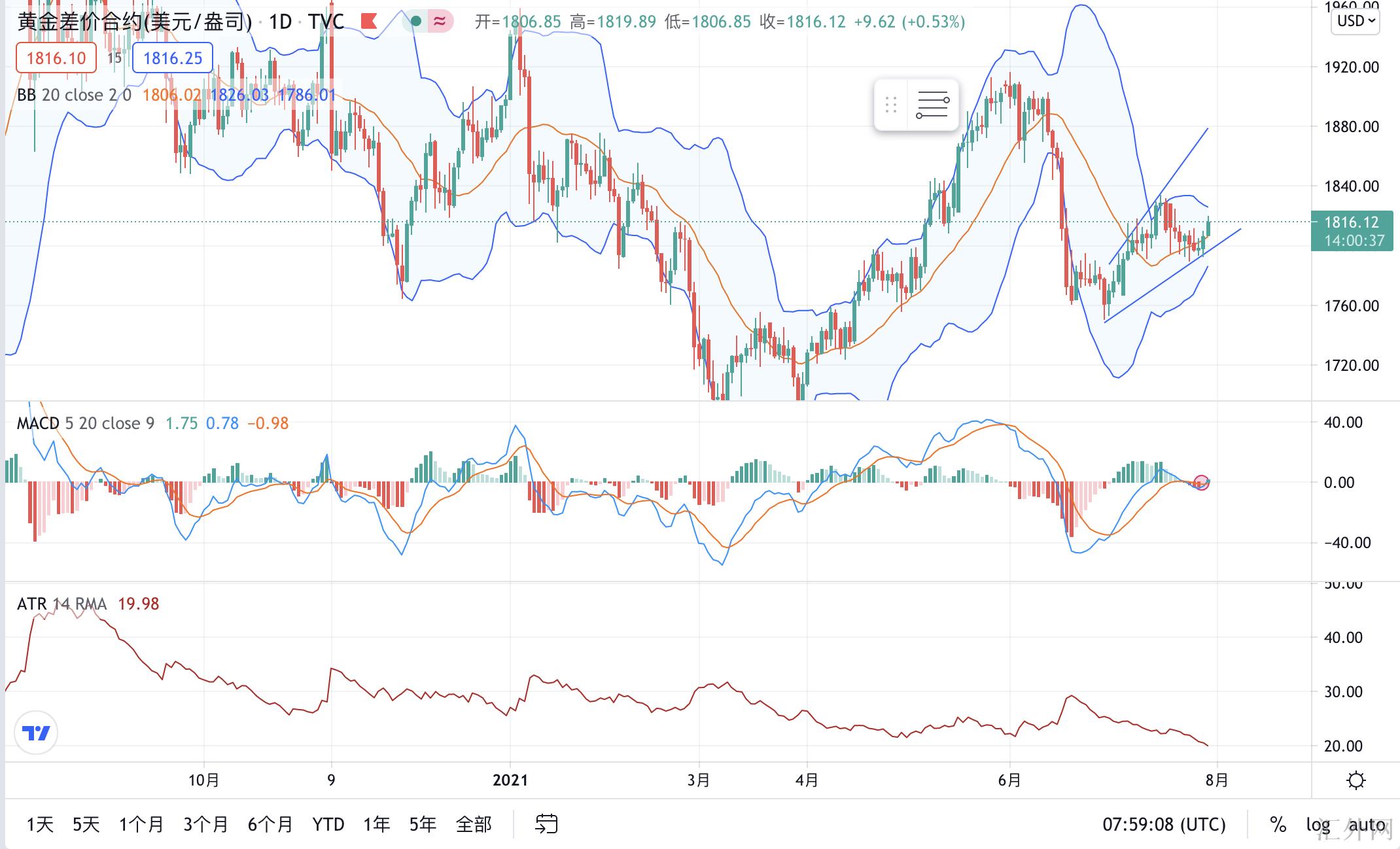Click the pink approximate-data indicator icon
1400x849 pixels.
click(440, 22)
